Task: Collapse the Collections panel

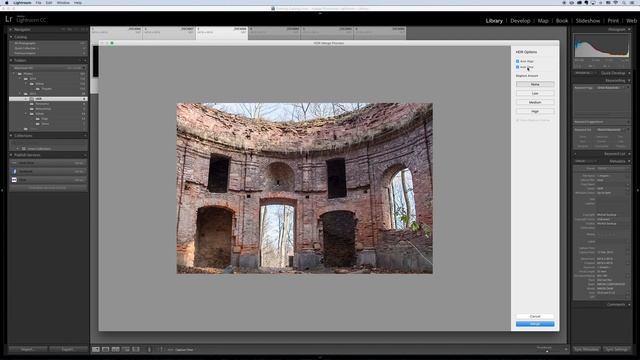Action: pos(11,136)
